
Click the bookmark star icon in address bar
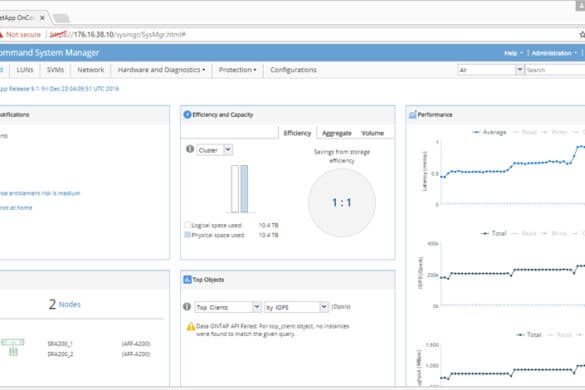pos(582,34)
